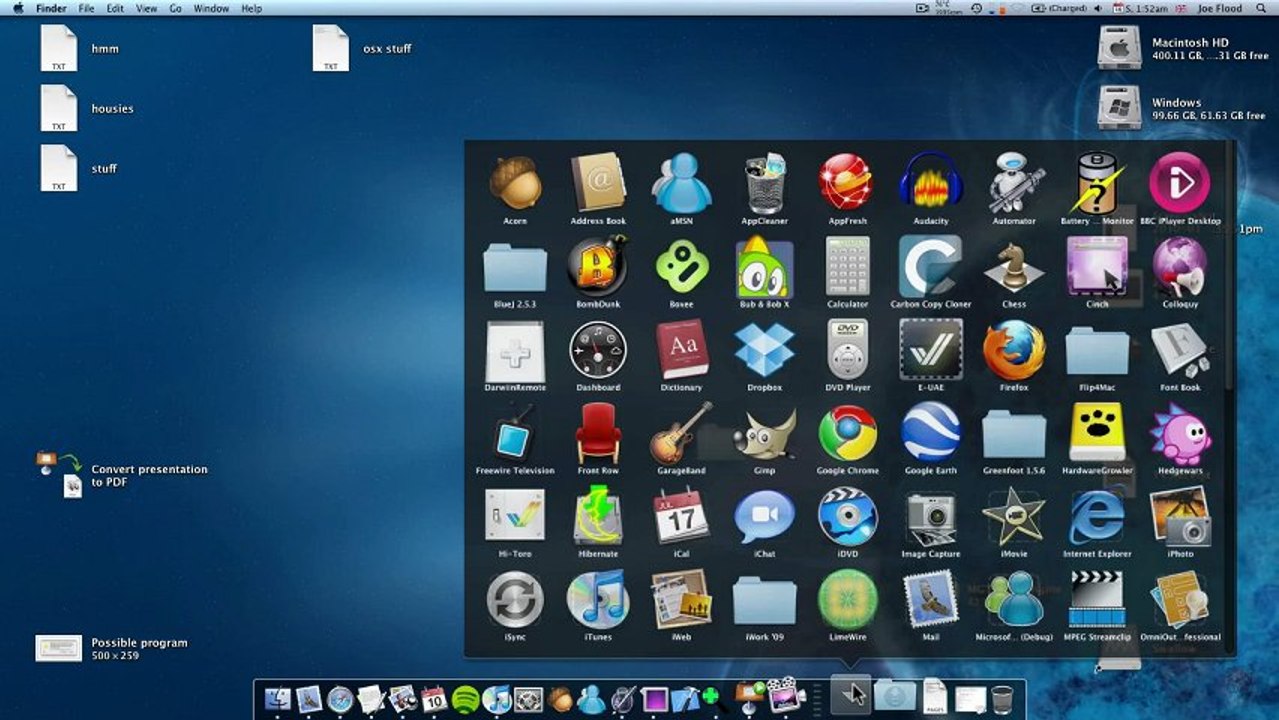Launch Gimp from the stack

(x=765, y=432)
